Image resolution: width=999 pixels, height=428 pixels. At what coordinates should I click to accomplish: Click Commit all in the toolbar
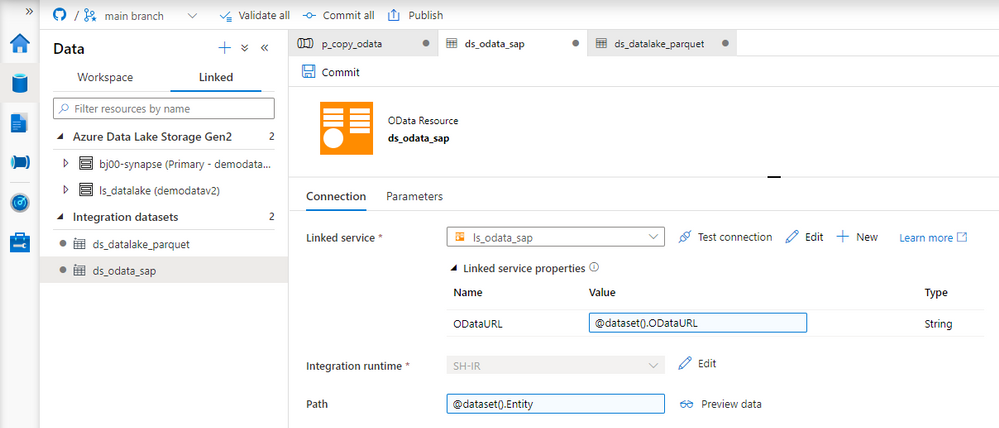(x=338, y=15)
